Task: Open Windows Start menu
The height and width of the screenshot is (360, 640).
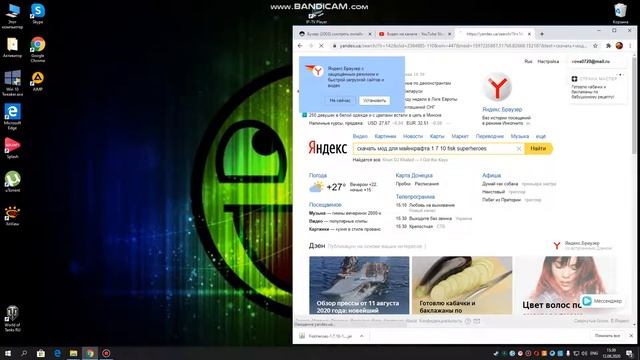Action: click(7, 353)
